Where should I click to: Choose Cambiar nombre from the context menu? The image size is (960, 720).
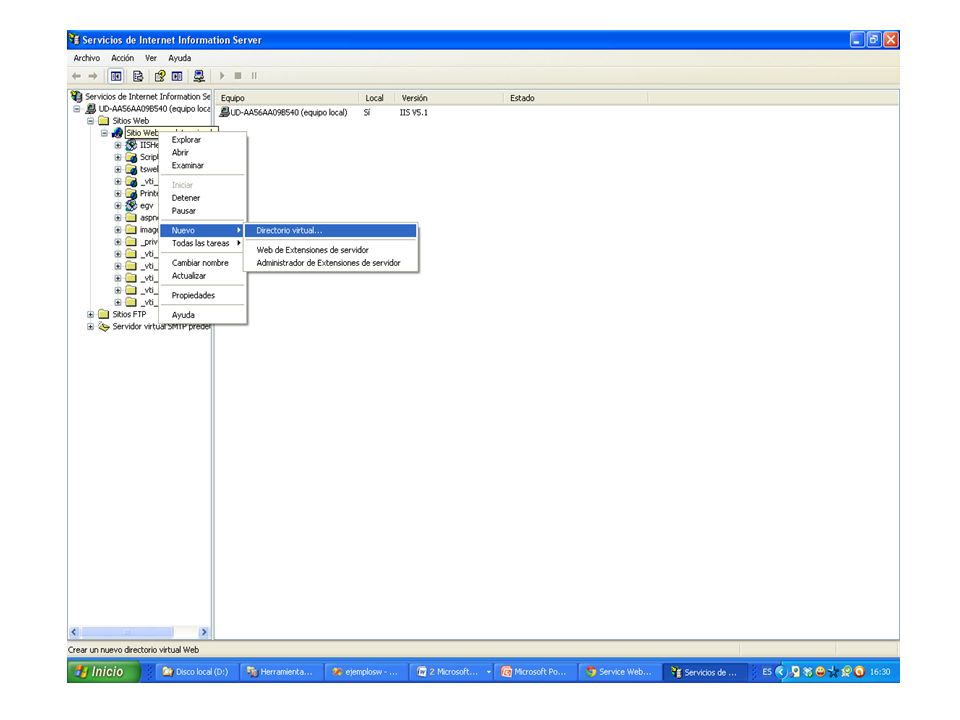(x=203, y=263)
